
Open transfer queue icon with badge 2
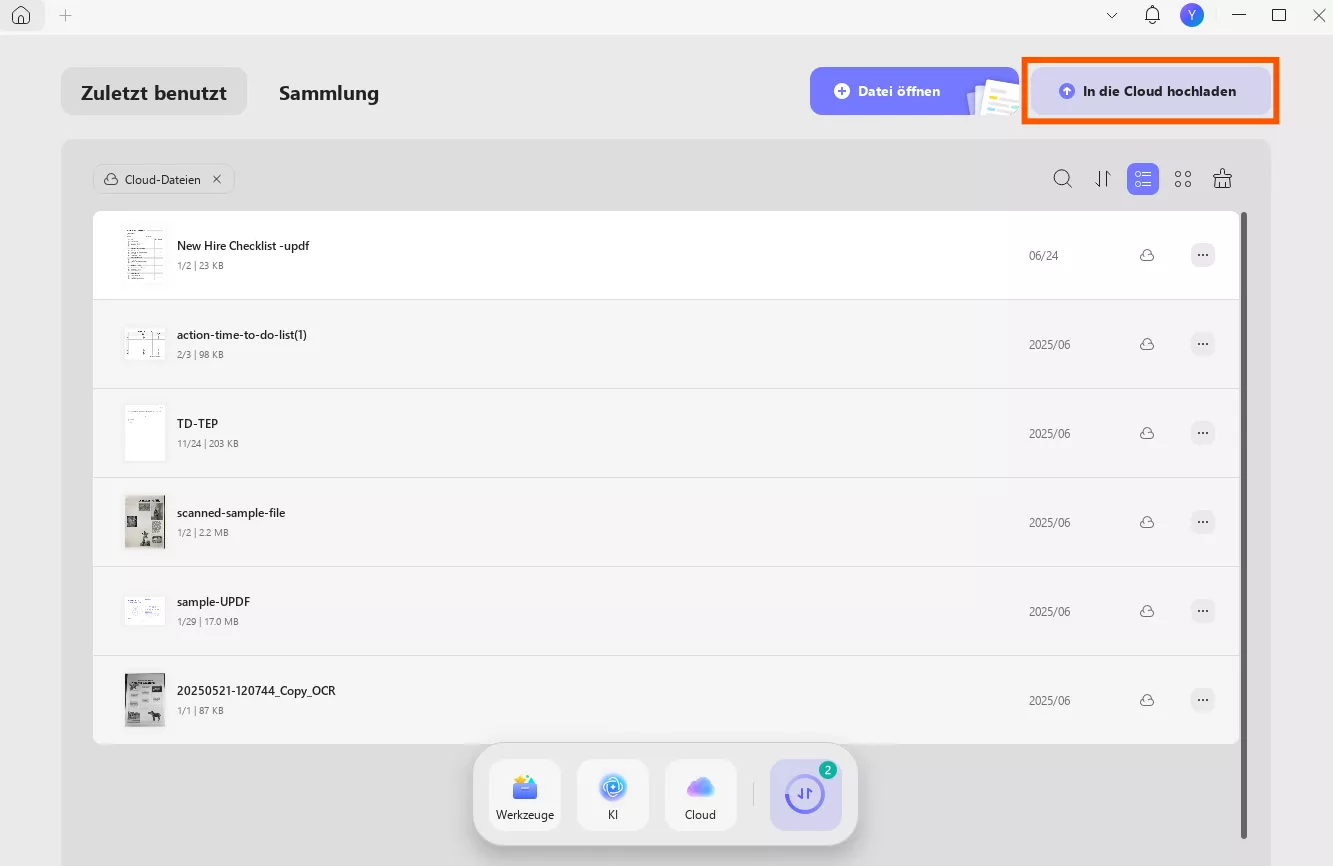[x=806, y=795]
